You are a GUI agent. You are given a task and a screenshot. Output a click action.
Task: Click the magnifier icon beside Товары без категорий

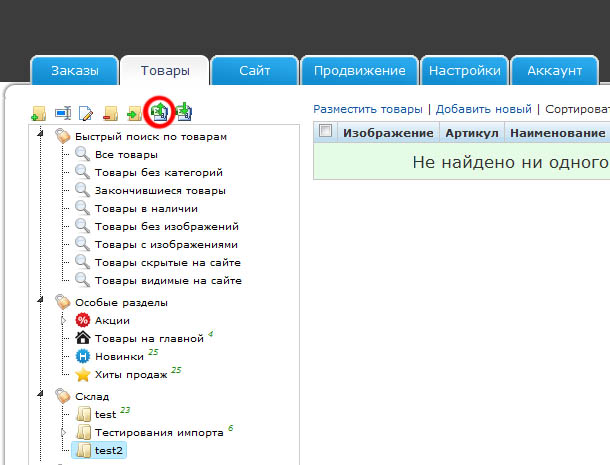tap(82, 172)
